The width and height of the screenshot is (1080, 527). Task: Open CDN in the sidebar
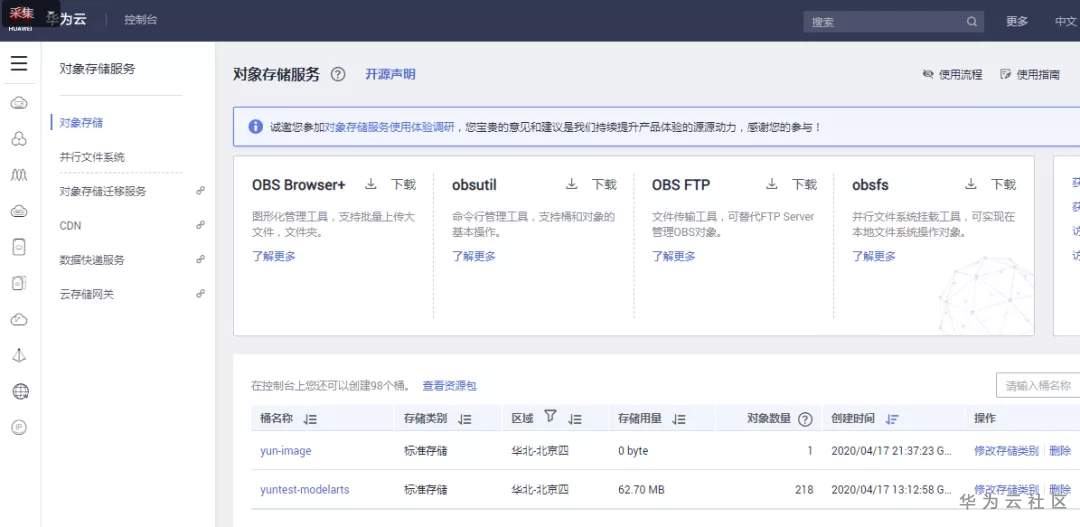coord(70,225)
